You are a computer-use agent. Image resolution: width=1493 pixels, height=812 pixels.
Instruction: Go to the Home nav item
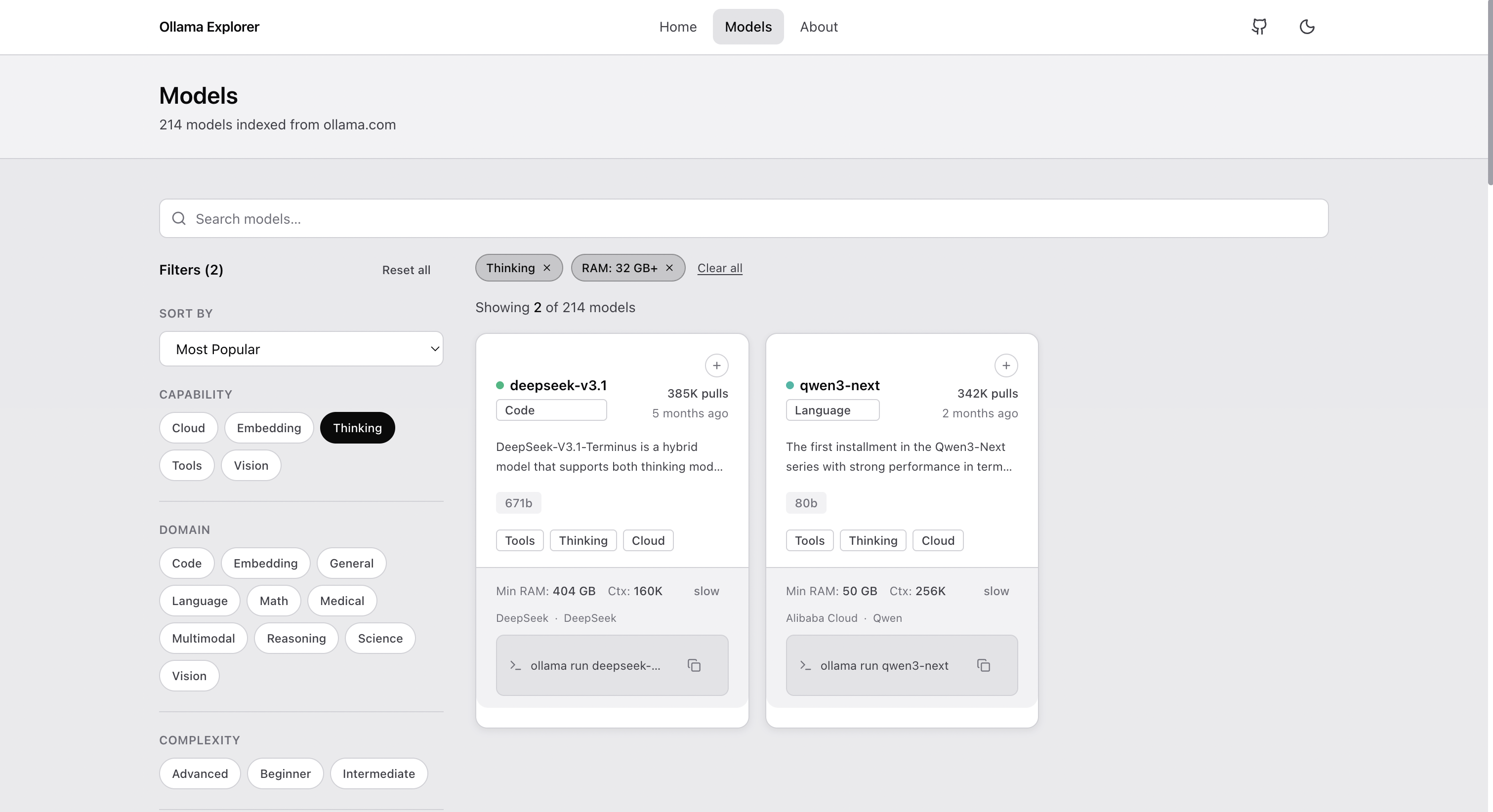point(677,27)
